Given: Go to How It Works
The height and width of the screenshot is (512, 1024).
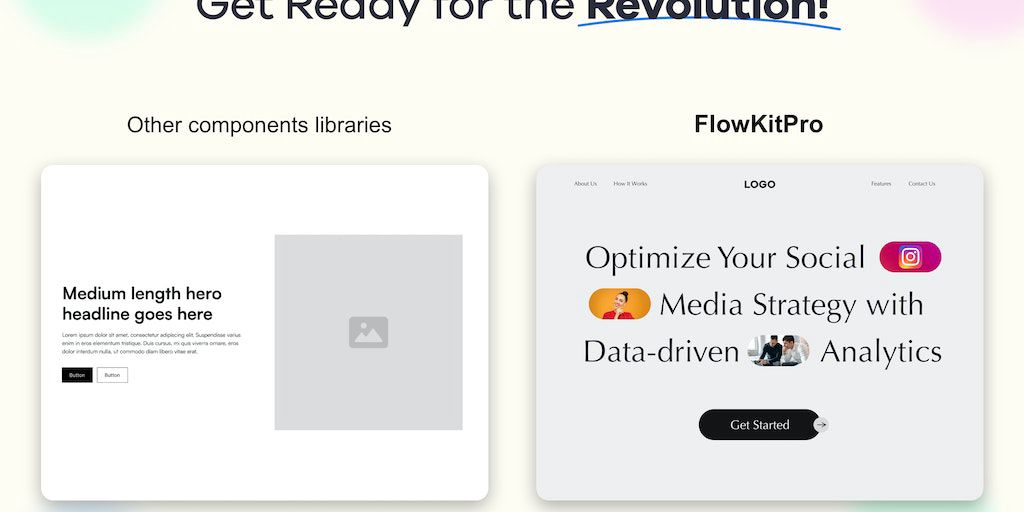Looking at the screenshot, I should point(630,184).
